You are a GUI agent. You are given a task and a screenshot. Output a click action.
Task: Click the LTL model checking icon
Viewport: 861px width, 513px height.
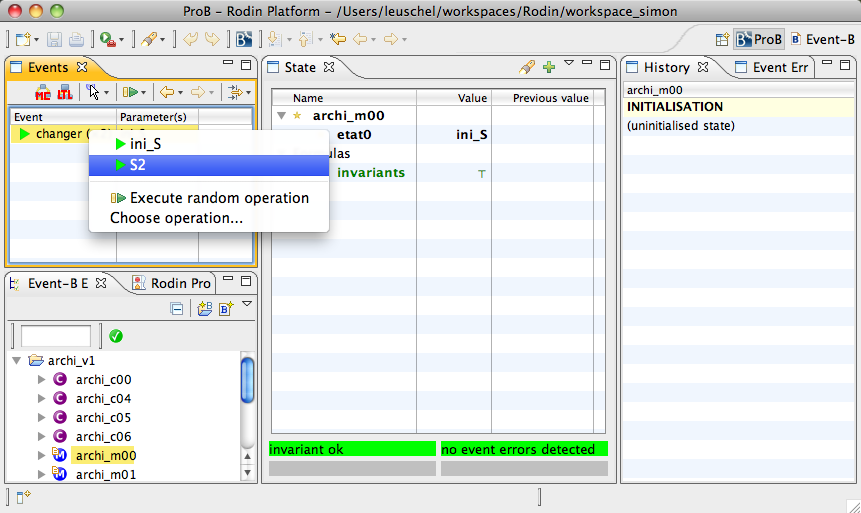(x=64, y=93)
